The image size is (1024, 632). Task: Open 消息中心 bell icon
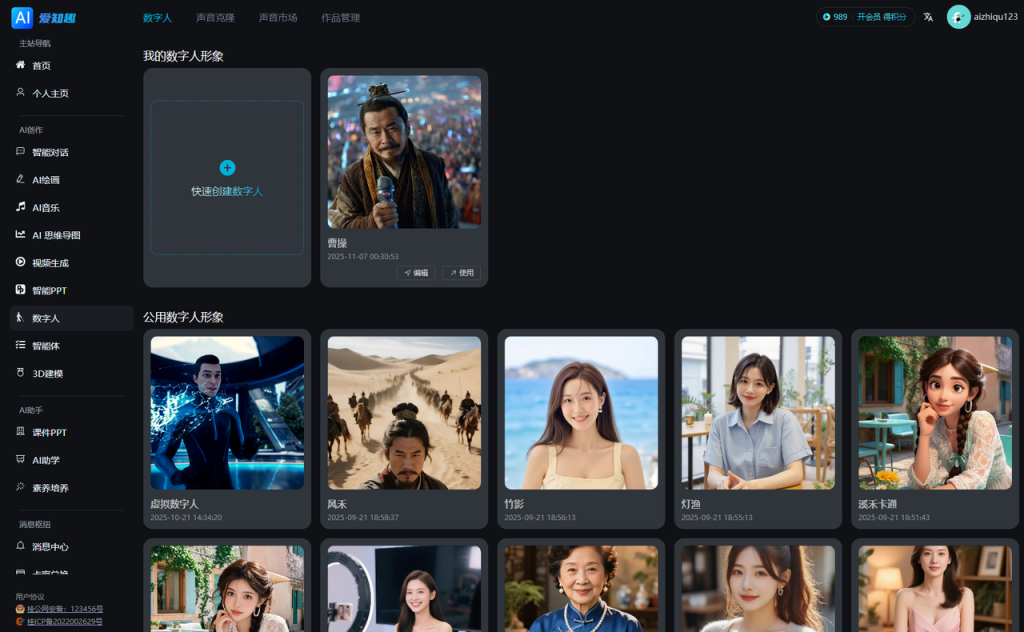click(x=20, y=546)
